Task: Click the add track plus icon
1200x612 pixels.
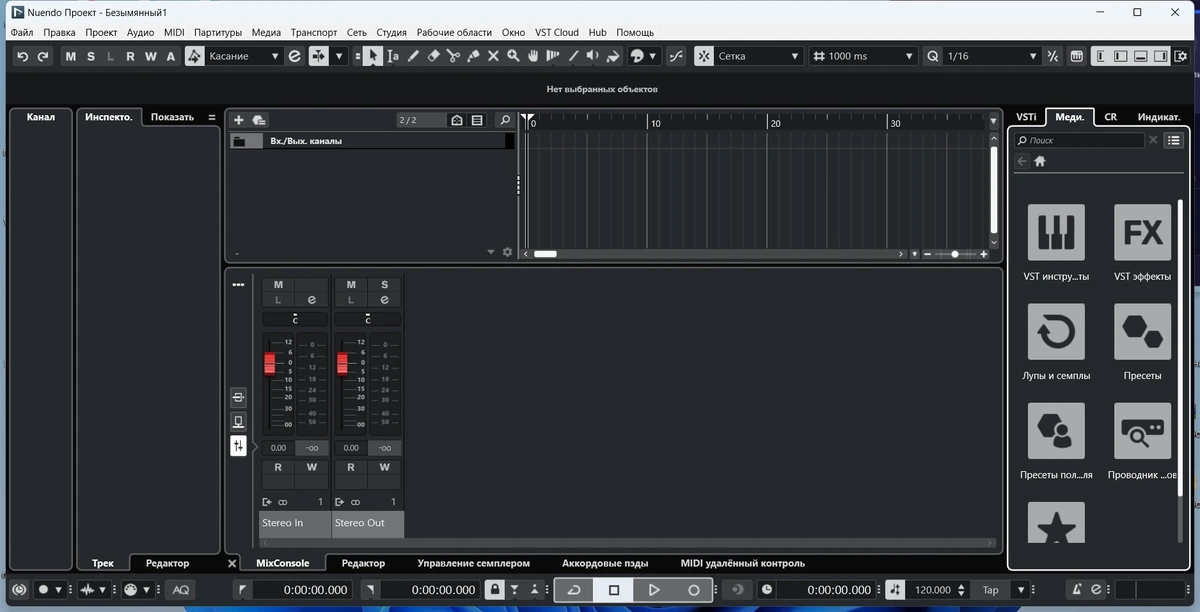Action: (239, 120)
